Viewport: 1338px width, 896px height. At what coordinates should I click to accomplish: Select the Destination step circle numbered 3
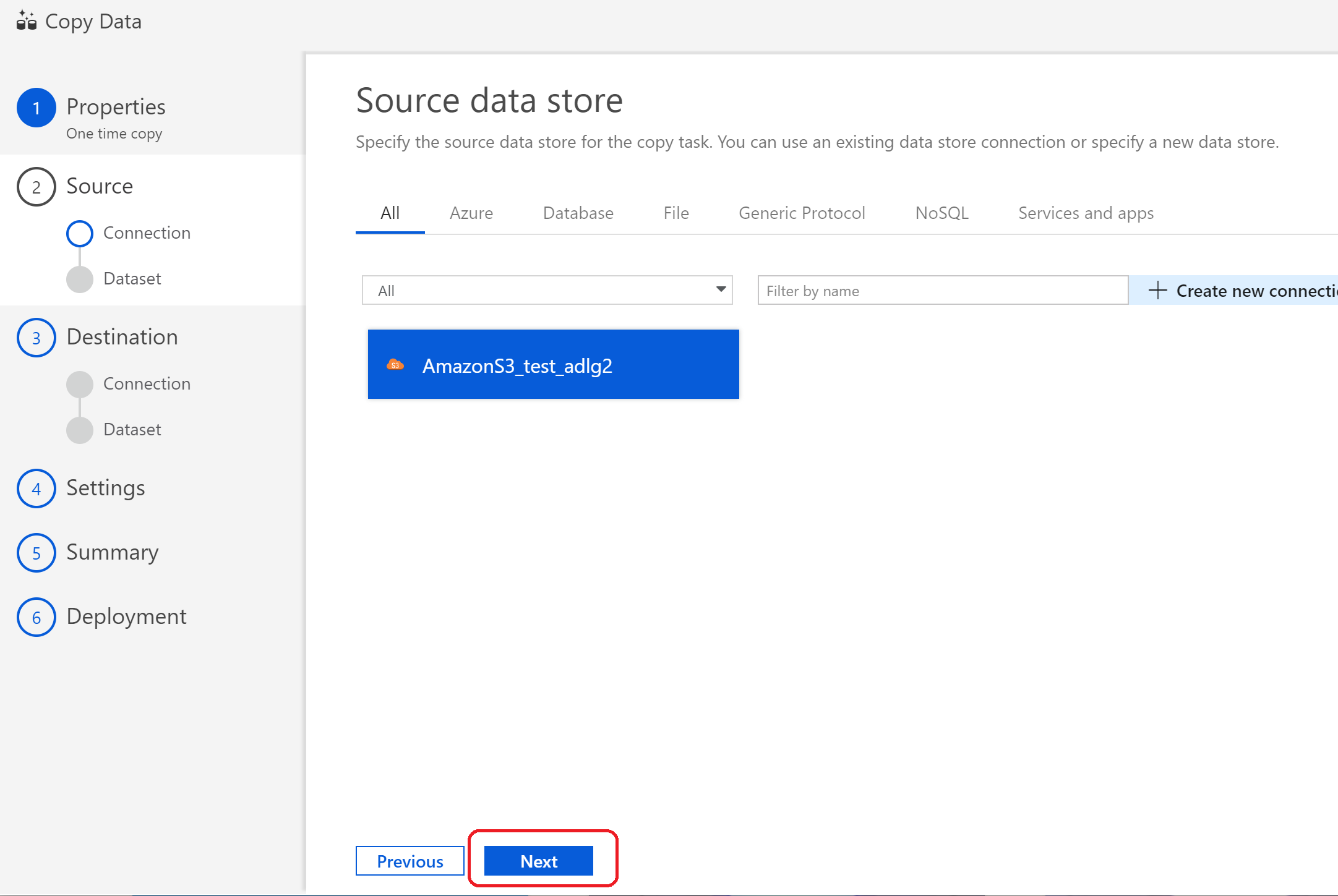(x=36, y=338)
